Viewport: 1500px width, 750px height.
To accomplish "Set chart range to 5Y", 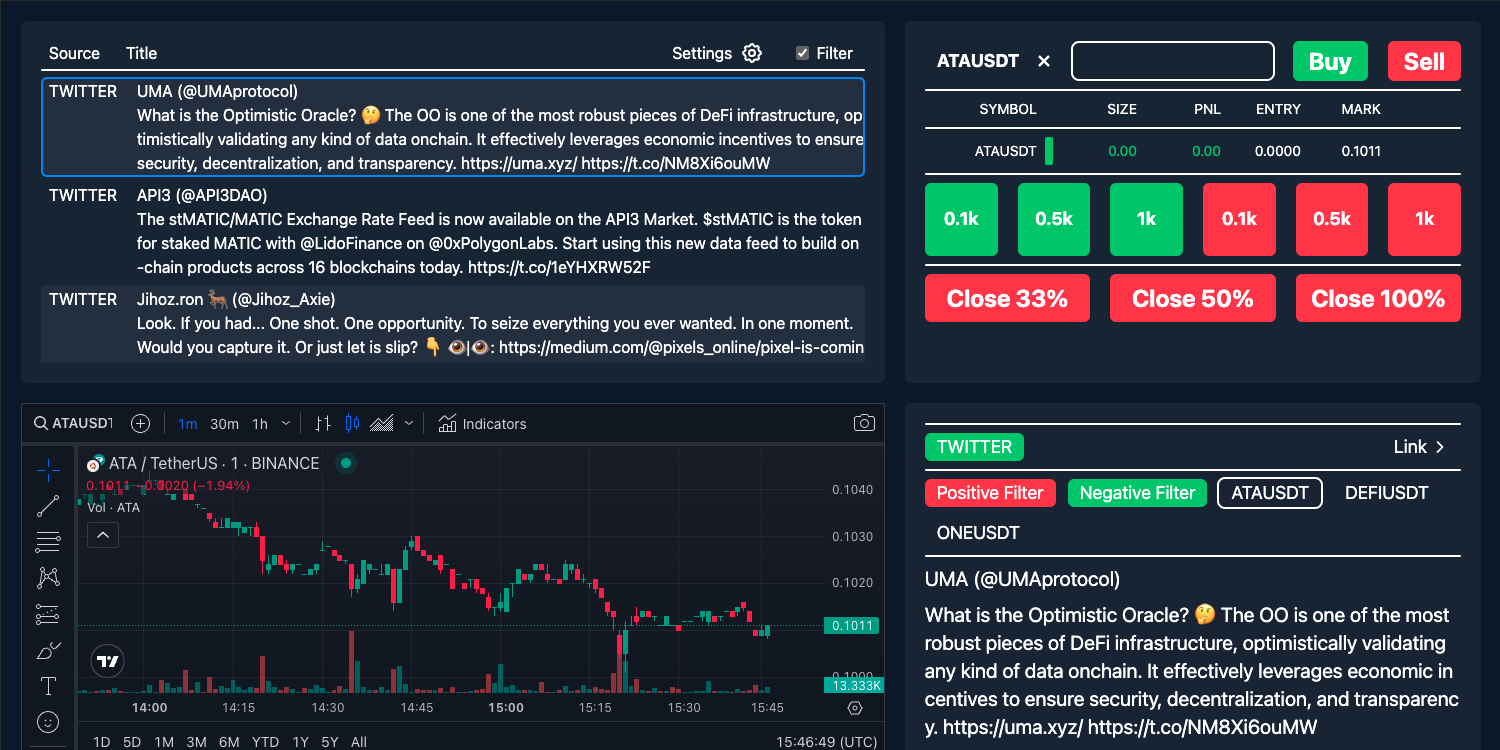I will (x=330, y=742).
